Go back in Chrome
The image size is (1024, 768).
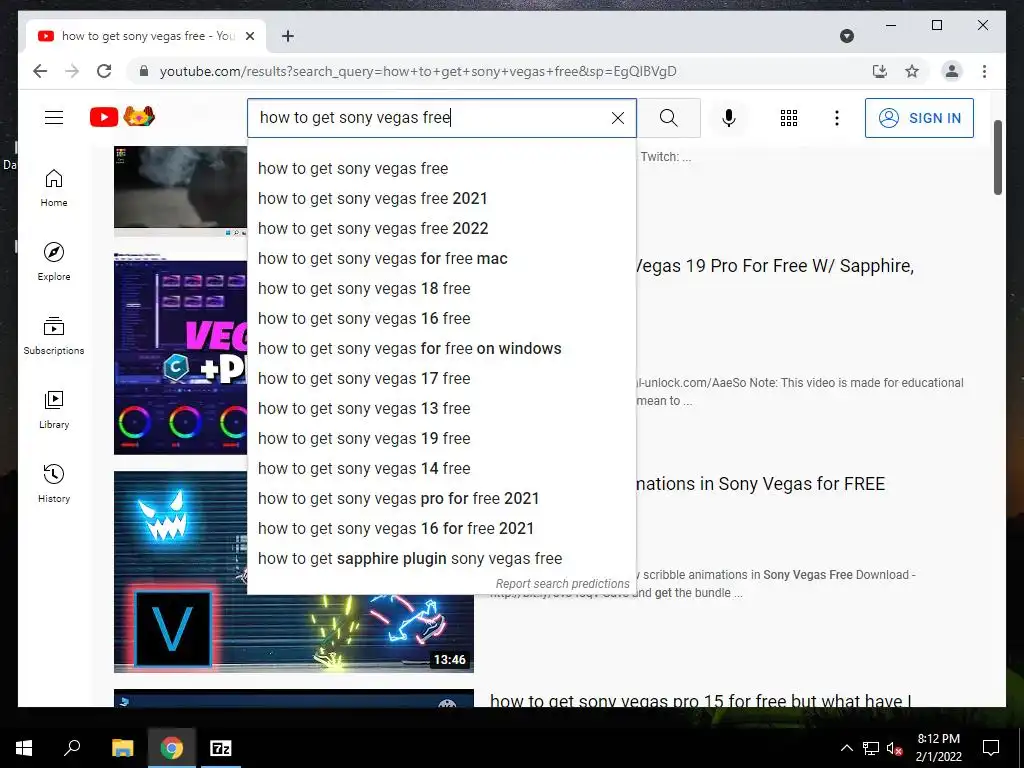point(40,71)
